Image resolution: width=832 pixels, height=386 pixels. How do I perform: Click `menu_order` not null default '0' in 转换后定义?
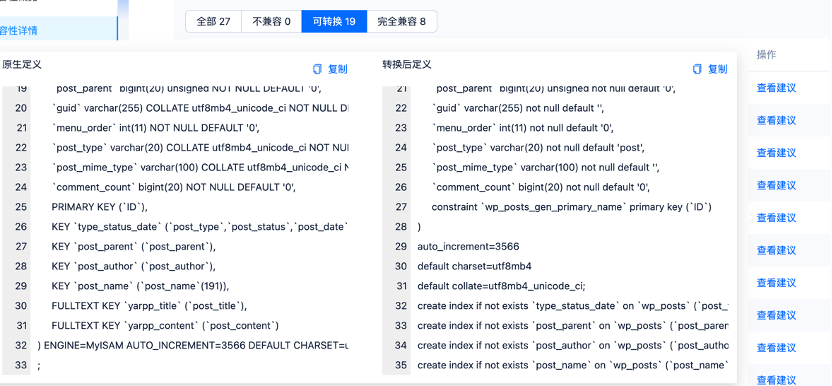pyautogui.click(x=523, y=127)
